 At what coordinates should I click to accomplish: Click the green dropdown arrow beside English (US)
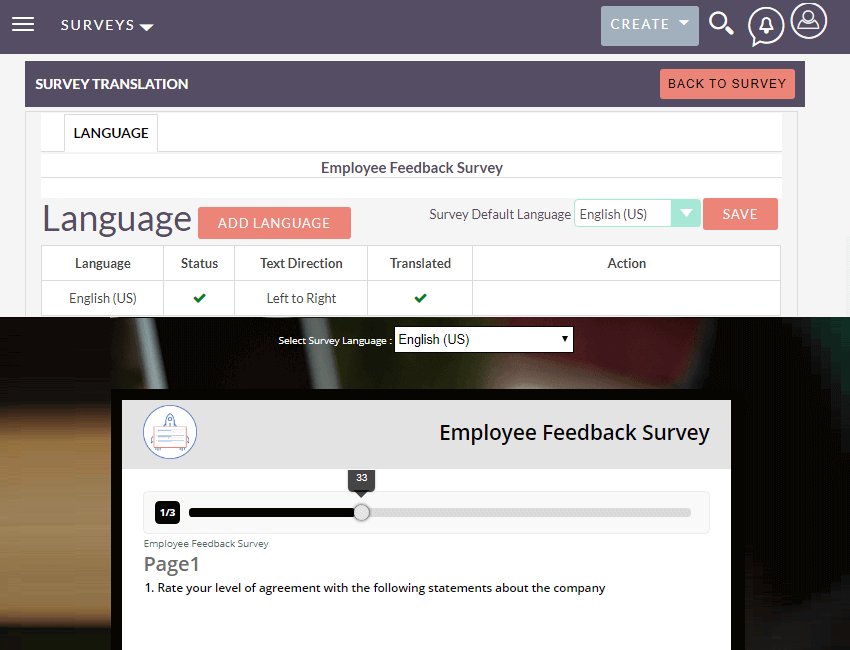tap(686, 214)
